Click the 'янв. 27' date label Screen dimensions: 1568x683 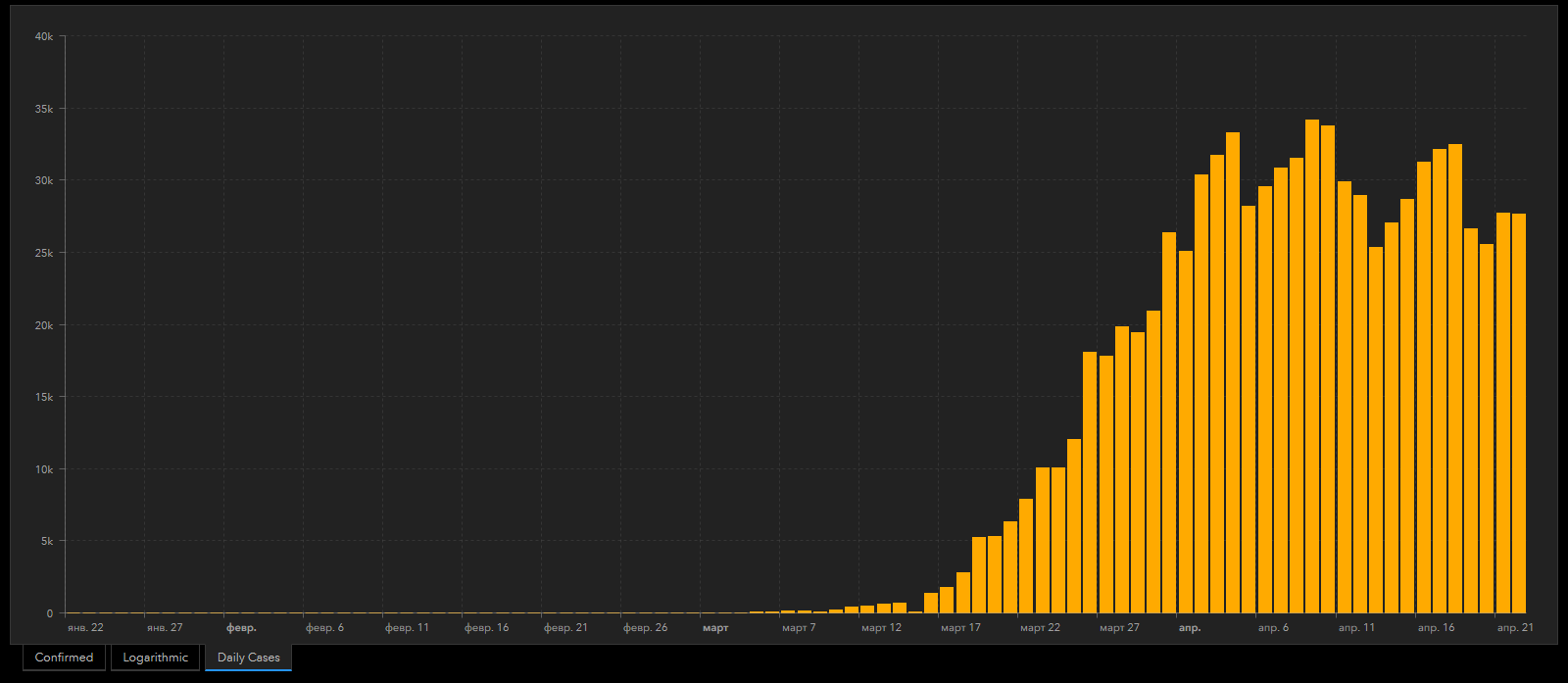(x=165, y=627)
